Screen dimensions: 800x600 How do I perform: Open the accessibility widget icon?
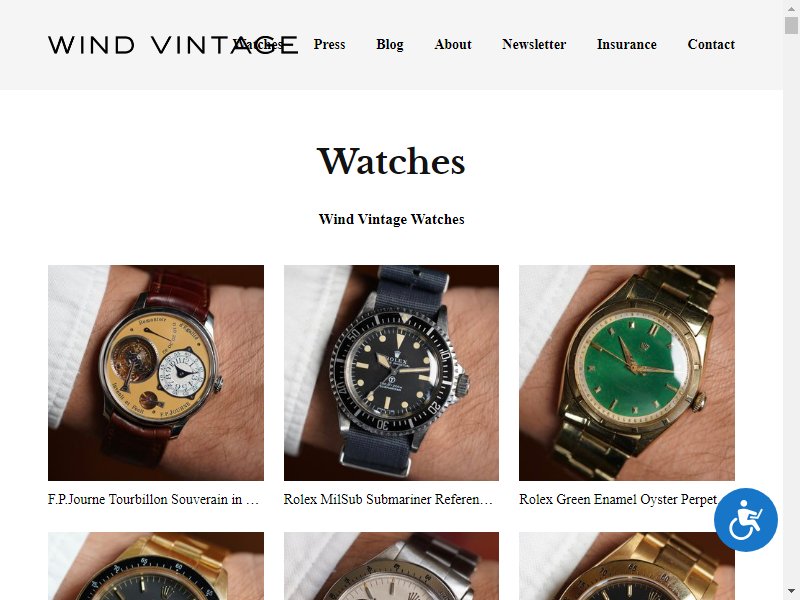745,520
